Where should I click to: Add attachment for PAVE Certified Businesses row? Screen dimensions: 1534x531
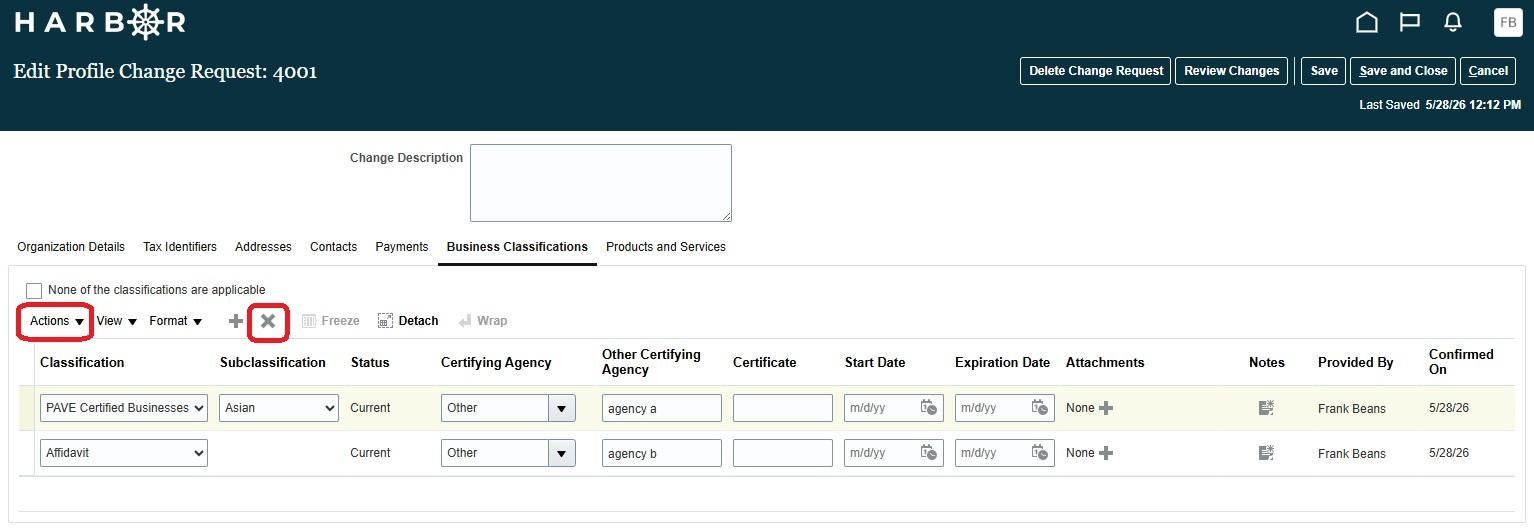point(1106,408)
